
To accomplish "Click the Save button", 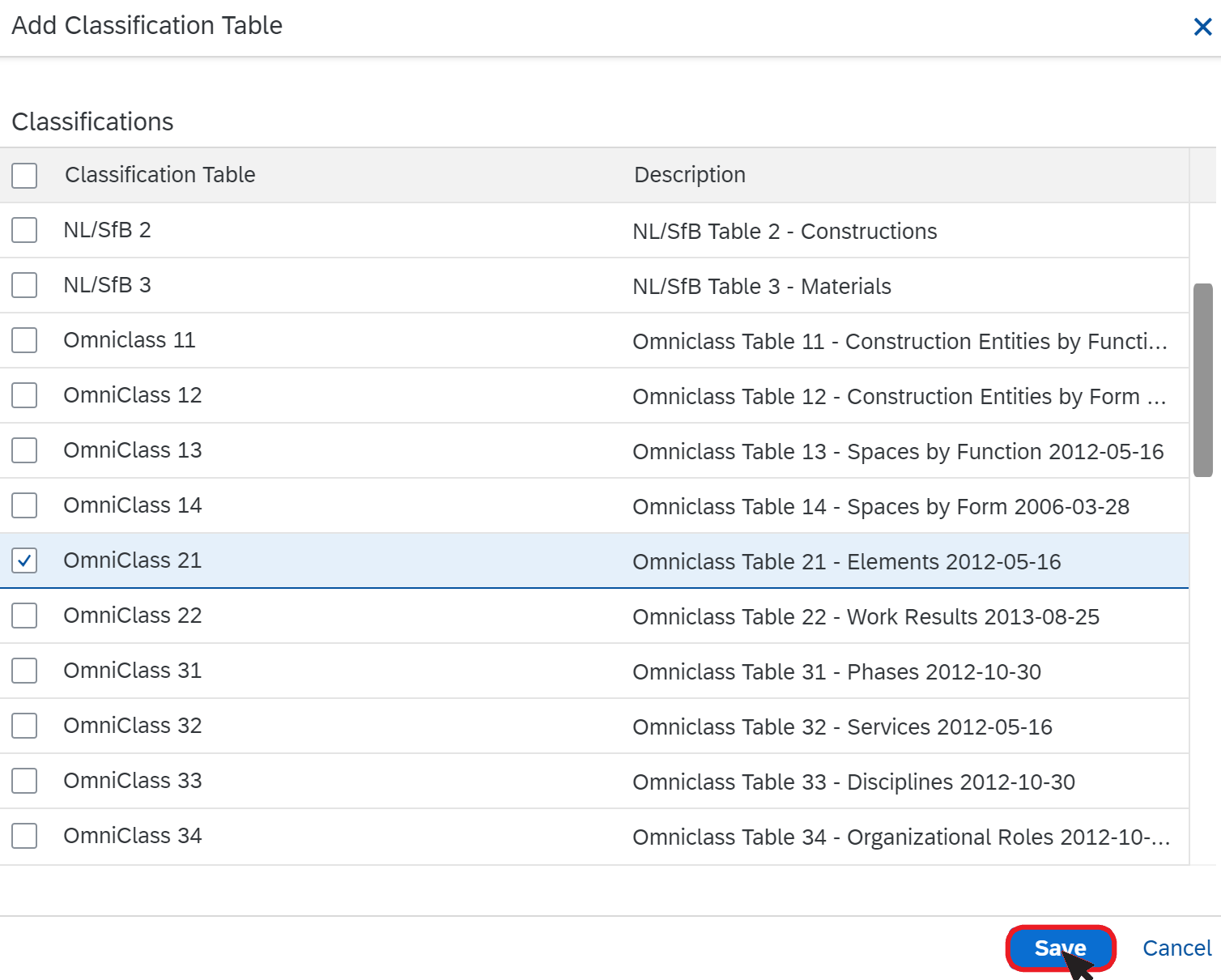I will coord(1061,948).
